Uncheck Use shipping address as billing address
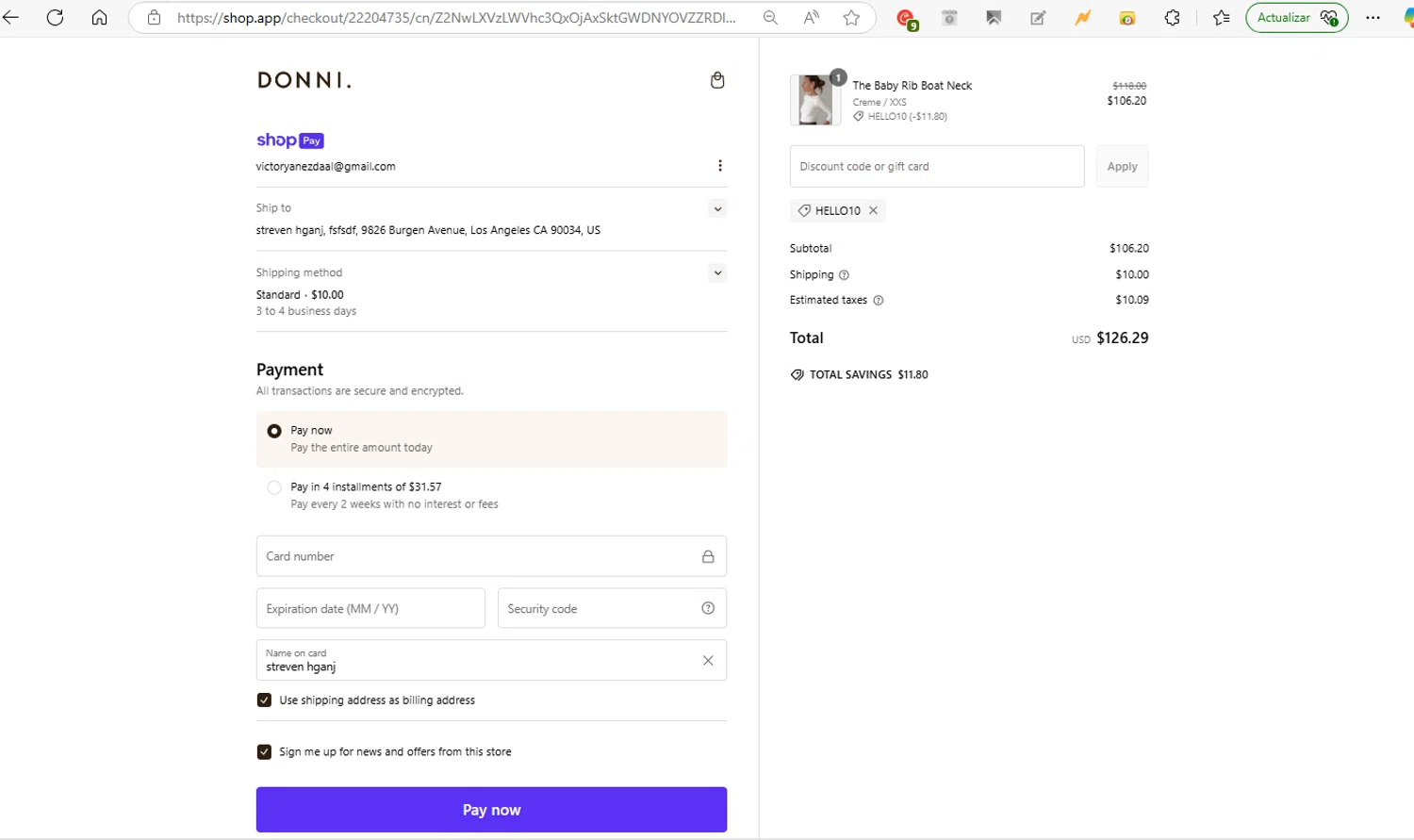The image size is (1414, 840). click(264, 700)
